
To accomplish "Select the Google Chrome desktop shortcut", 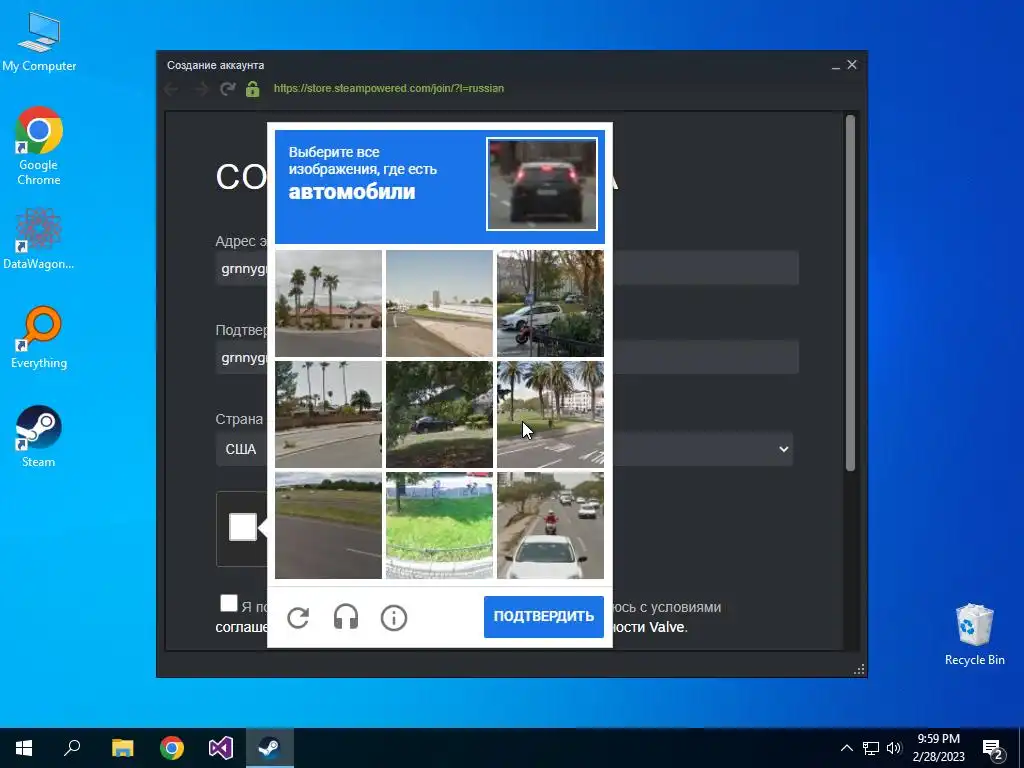I will [39, 146].
